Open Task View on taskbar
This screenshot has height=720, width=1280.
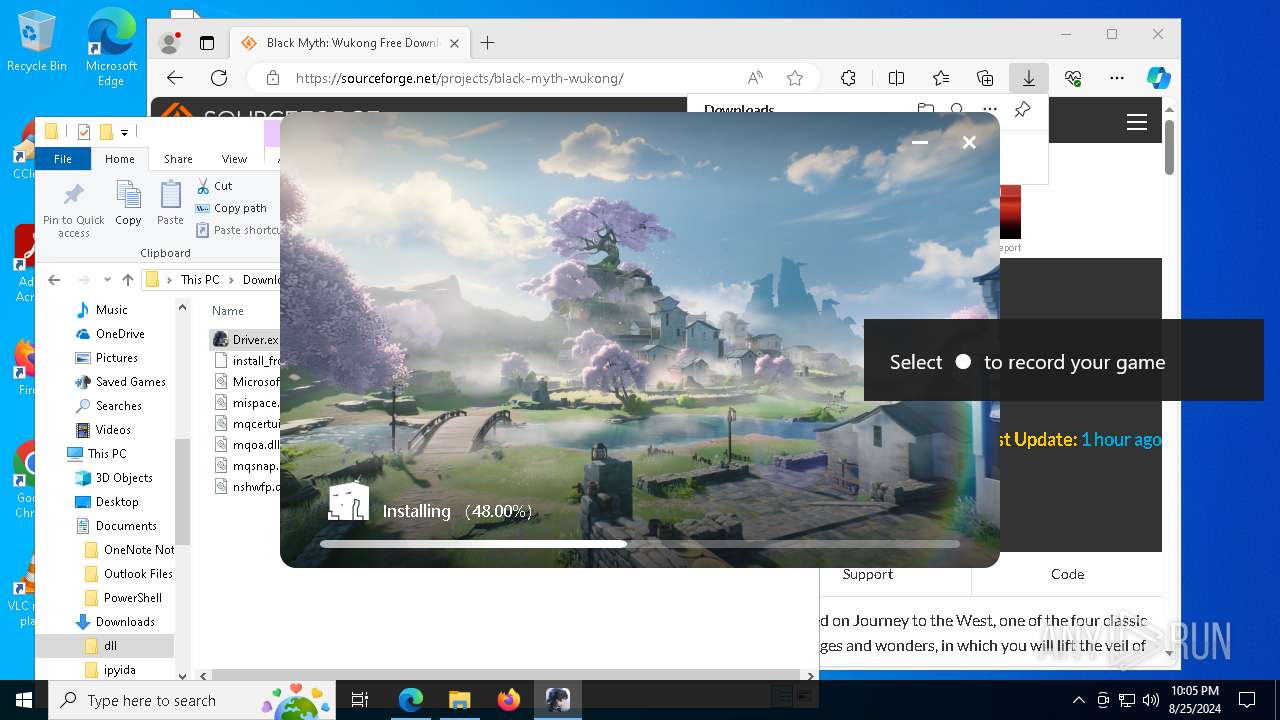click(360, 700)
